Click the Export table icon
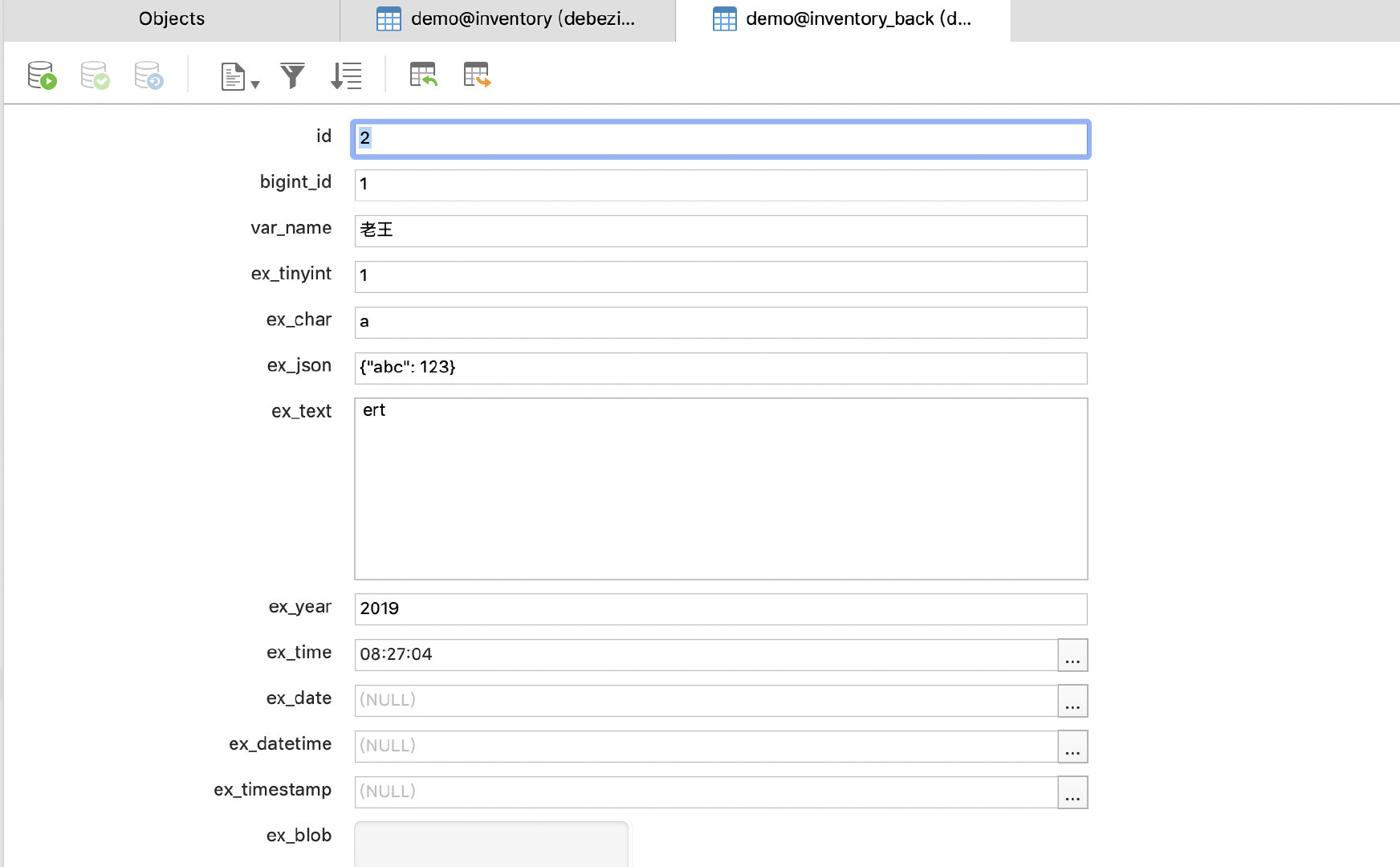This screenshot has height=867, width=1400. pos(477,75)
